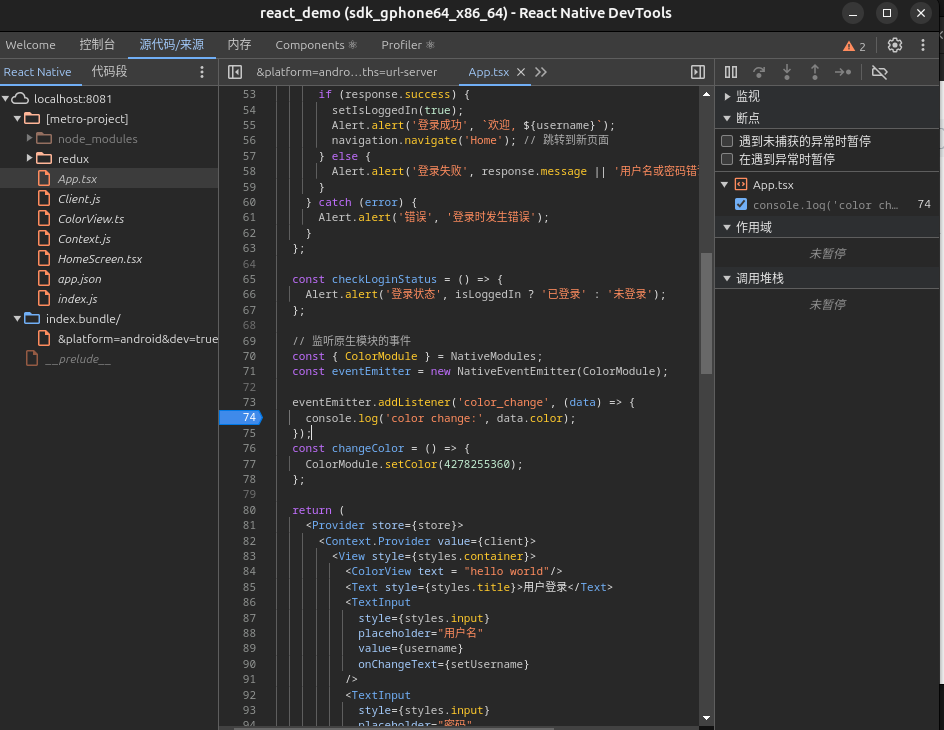Open the warnings count indicator
The image size is (944, 730).
[x=854, y=46]
